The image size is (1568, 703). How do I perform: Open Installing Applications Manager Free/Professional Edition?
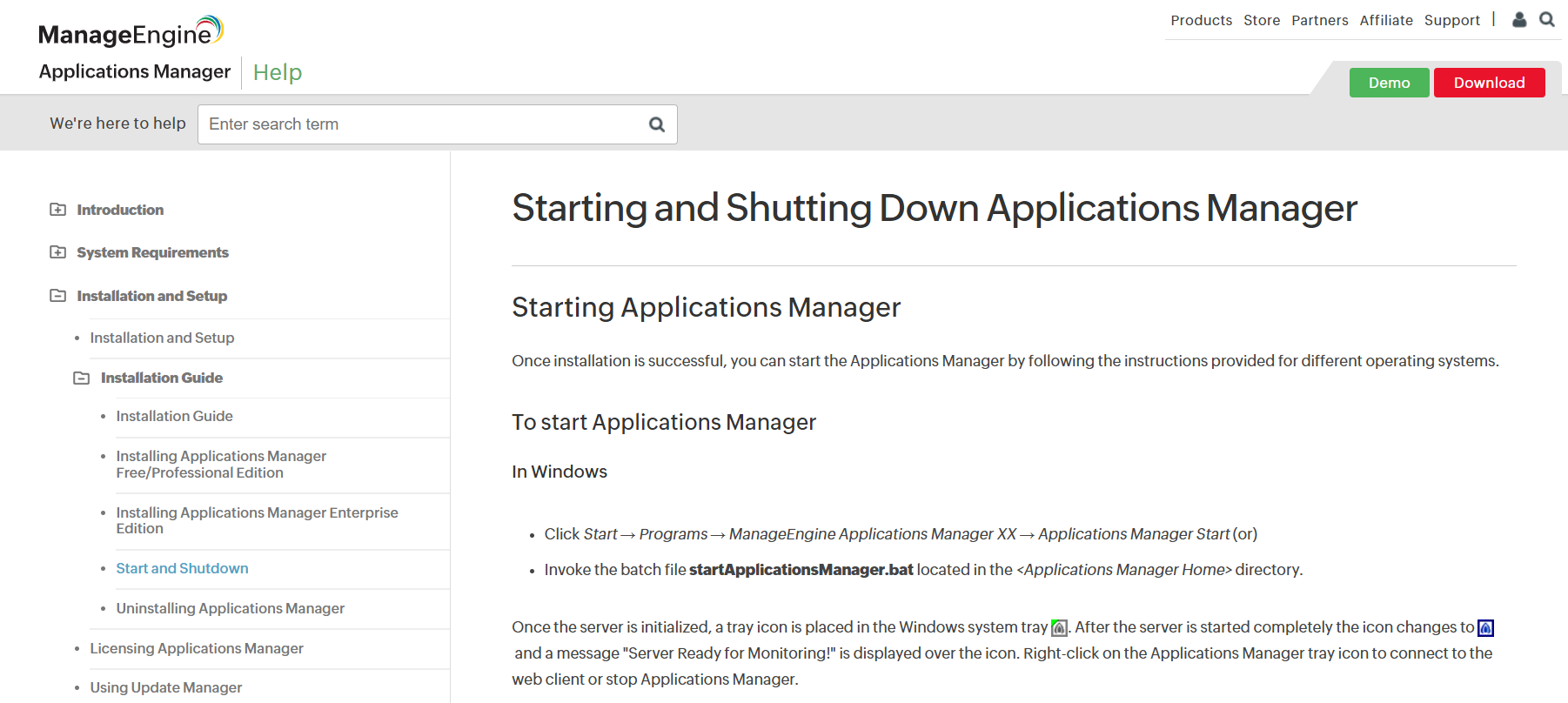point(221,464)
